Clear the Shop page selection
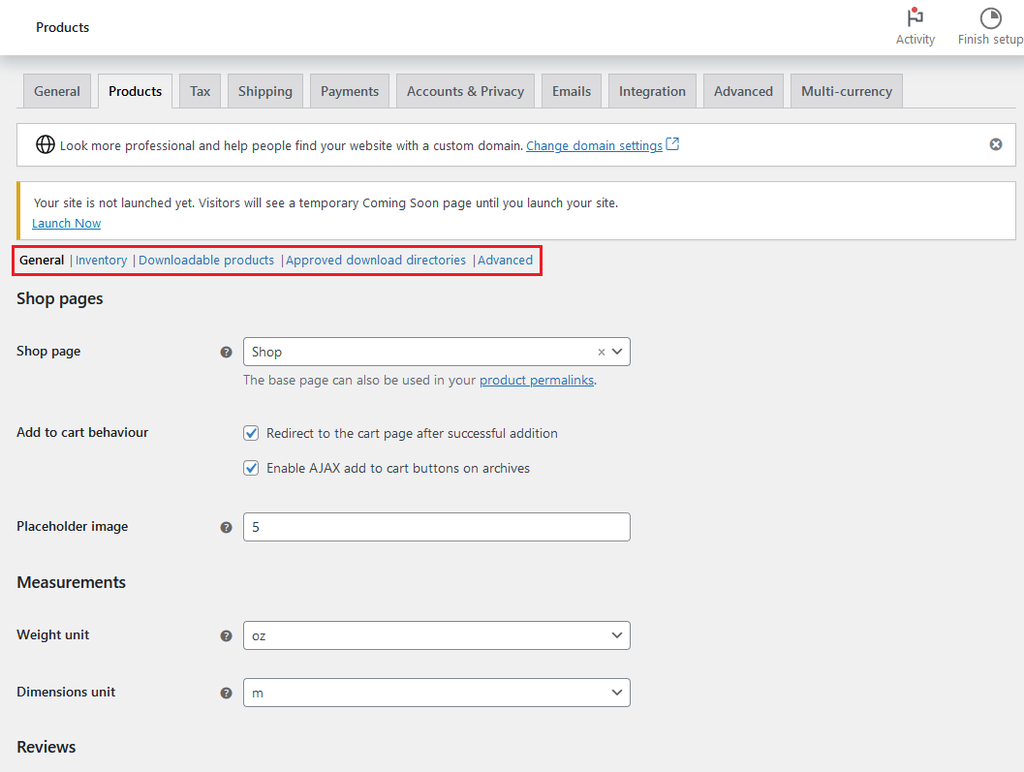 click(x=601, y=352)
